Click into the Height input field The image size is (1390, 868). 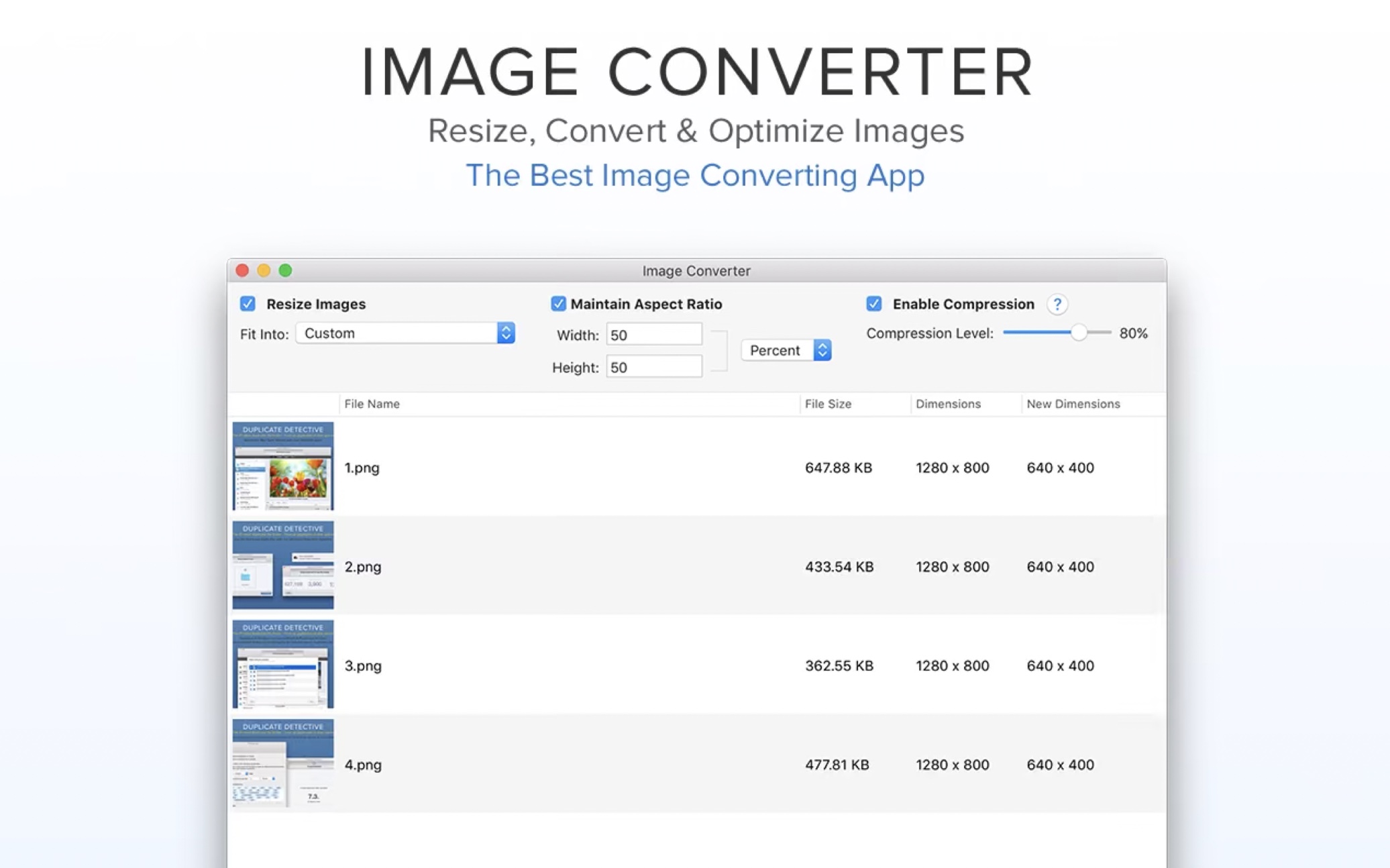pyautogui.click(x=653, y=367)
